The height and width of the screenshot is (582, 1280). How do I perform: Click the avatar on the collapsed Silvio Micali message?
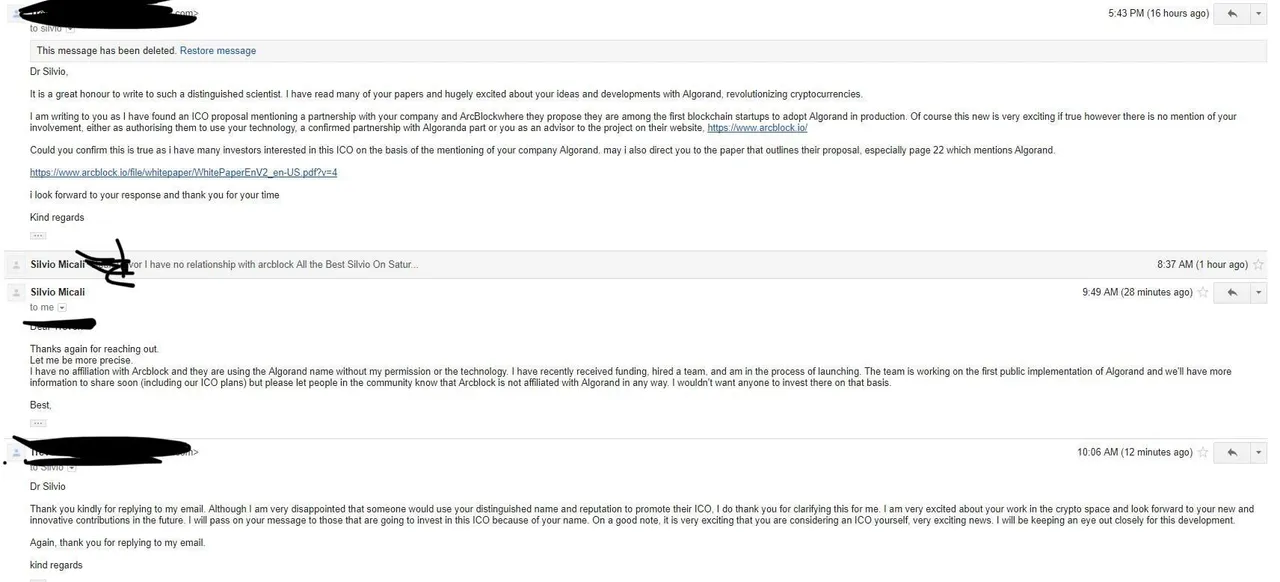point(16,265)
